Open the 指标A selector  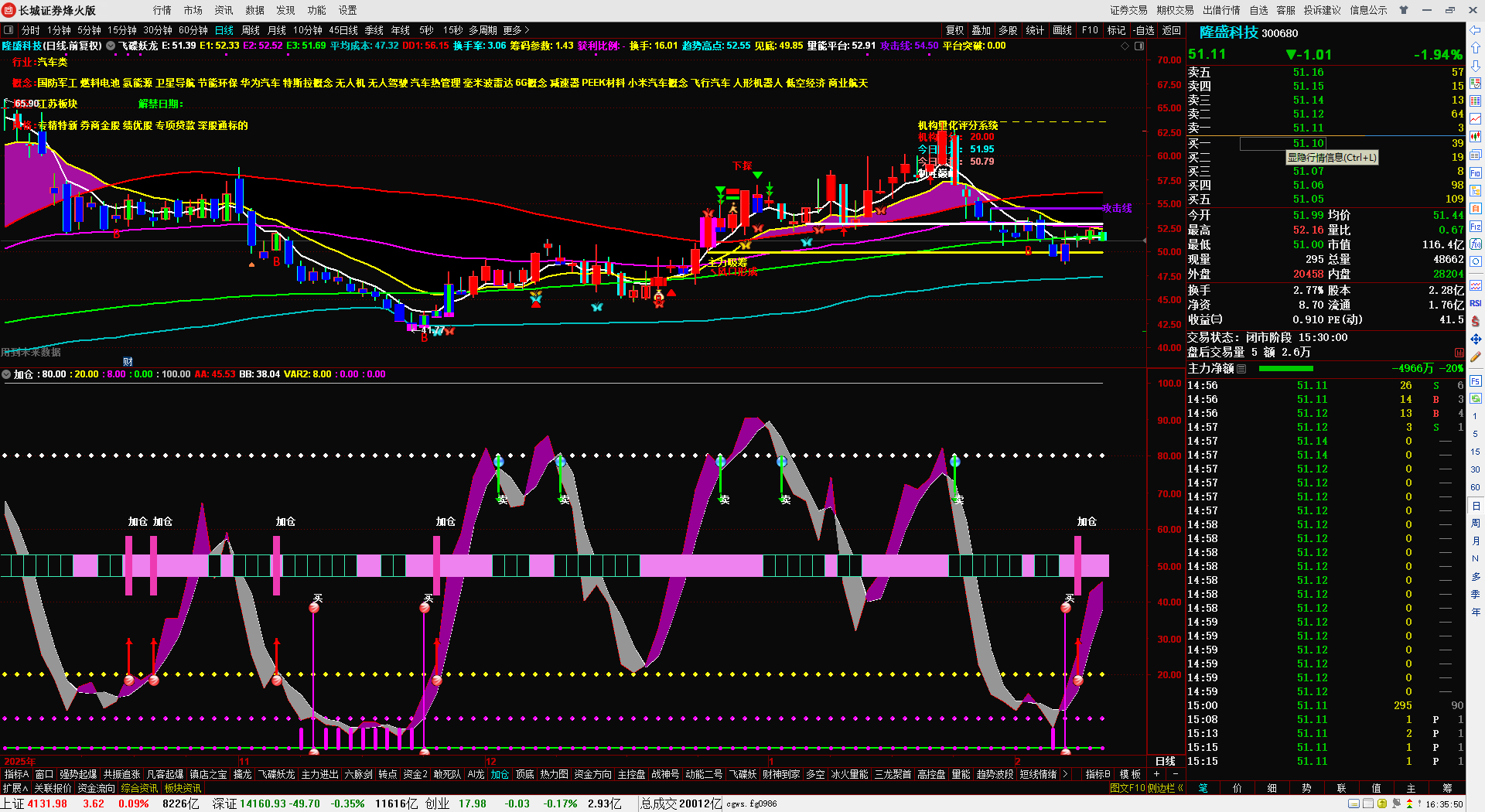tap(16, 774)
